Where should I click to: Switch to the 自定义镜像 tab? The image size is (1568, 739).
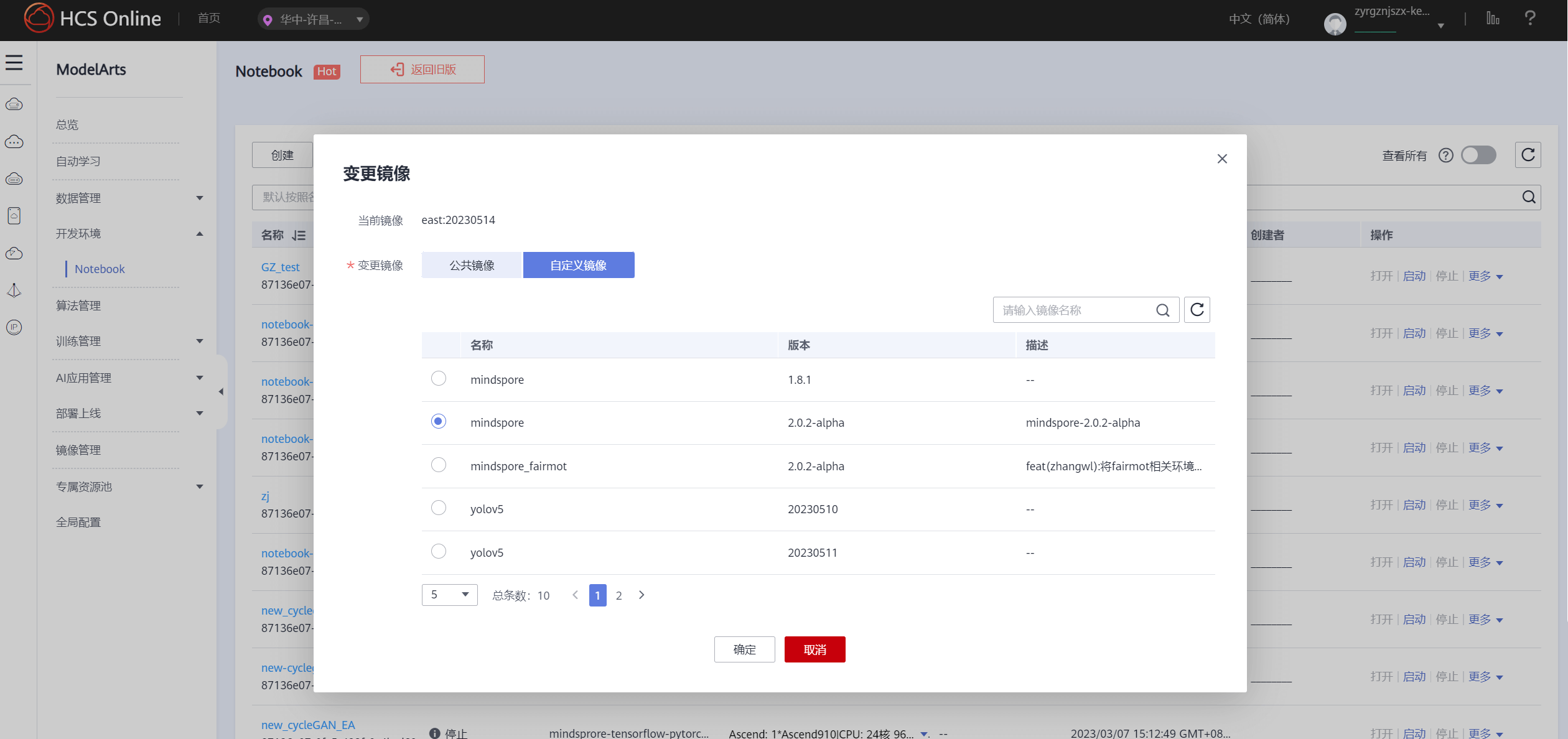[579, 265]
